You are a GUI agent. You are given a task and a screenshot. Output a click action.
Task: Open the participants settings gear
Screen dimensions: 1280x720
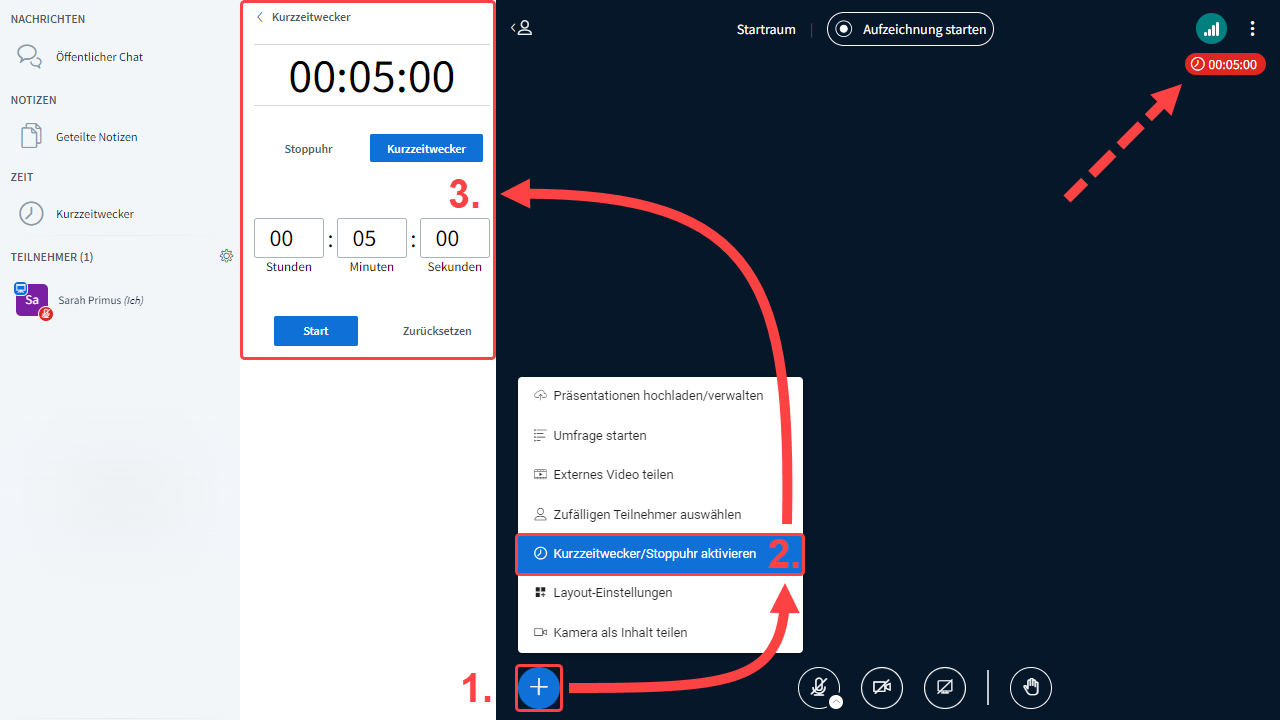click(x=226, y=256)
